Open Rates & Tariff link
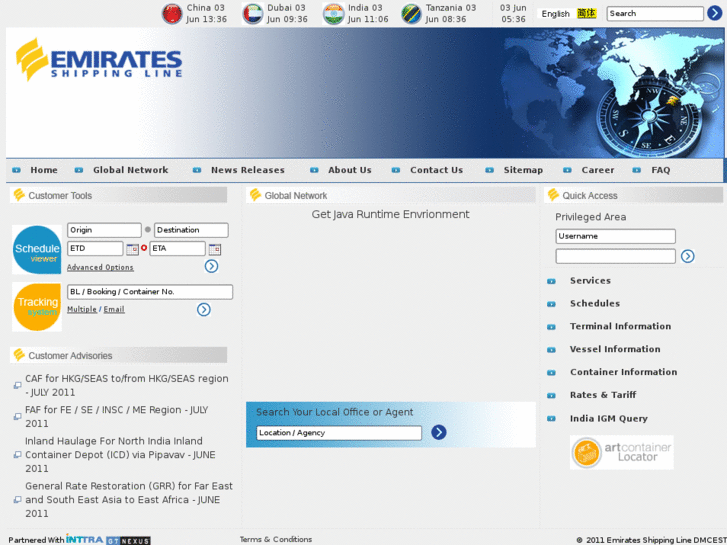This screenshot has width=727, height=545. (603, 395)
